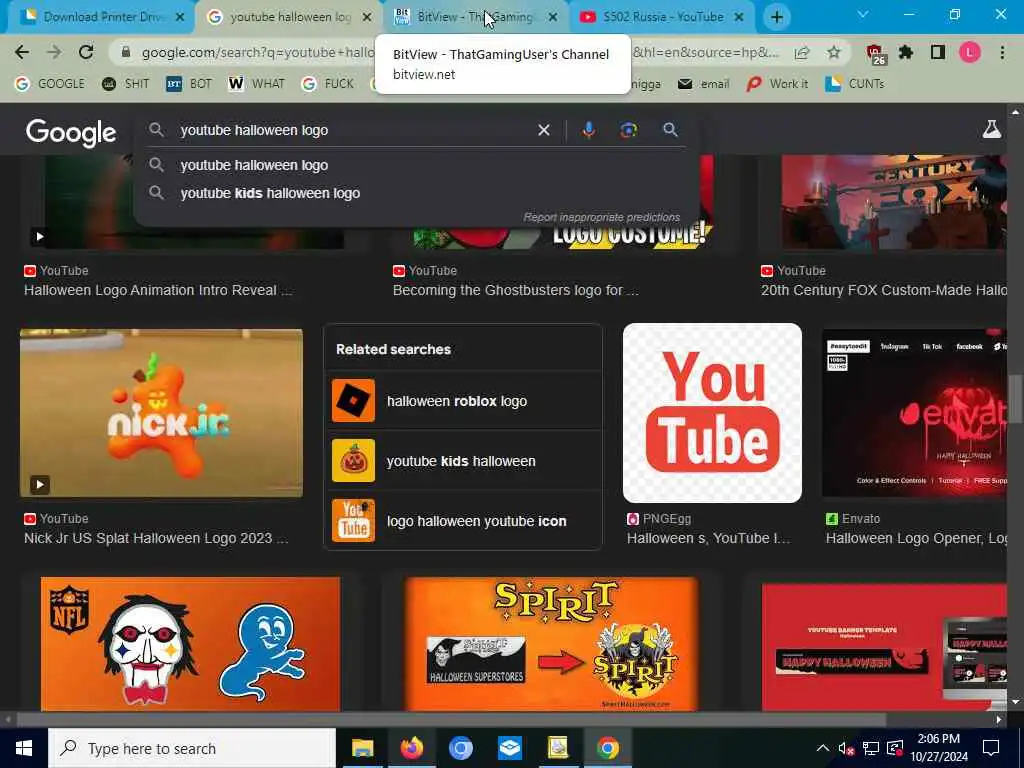Reload the current page
Screen dimensions: 1024x768
pyautogui.click(x=86, y=52)
